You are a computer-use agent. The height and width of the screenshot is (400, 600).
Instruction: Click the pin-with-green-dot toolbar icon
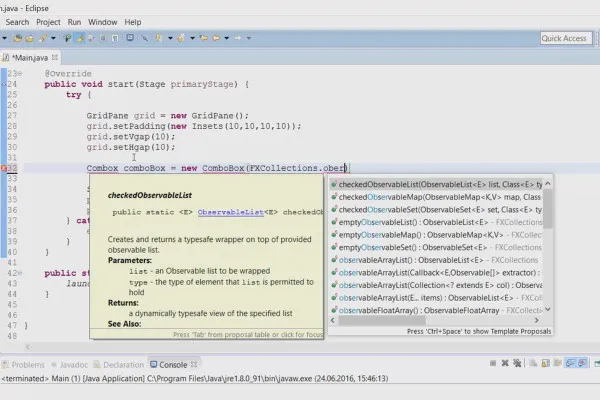[x=67, y=38]
